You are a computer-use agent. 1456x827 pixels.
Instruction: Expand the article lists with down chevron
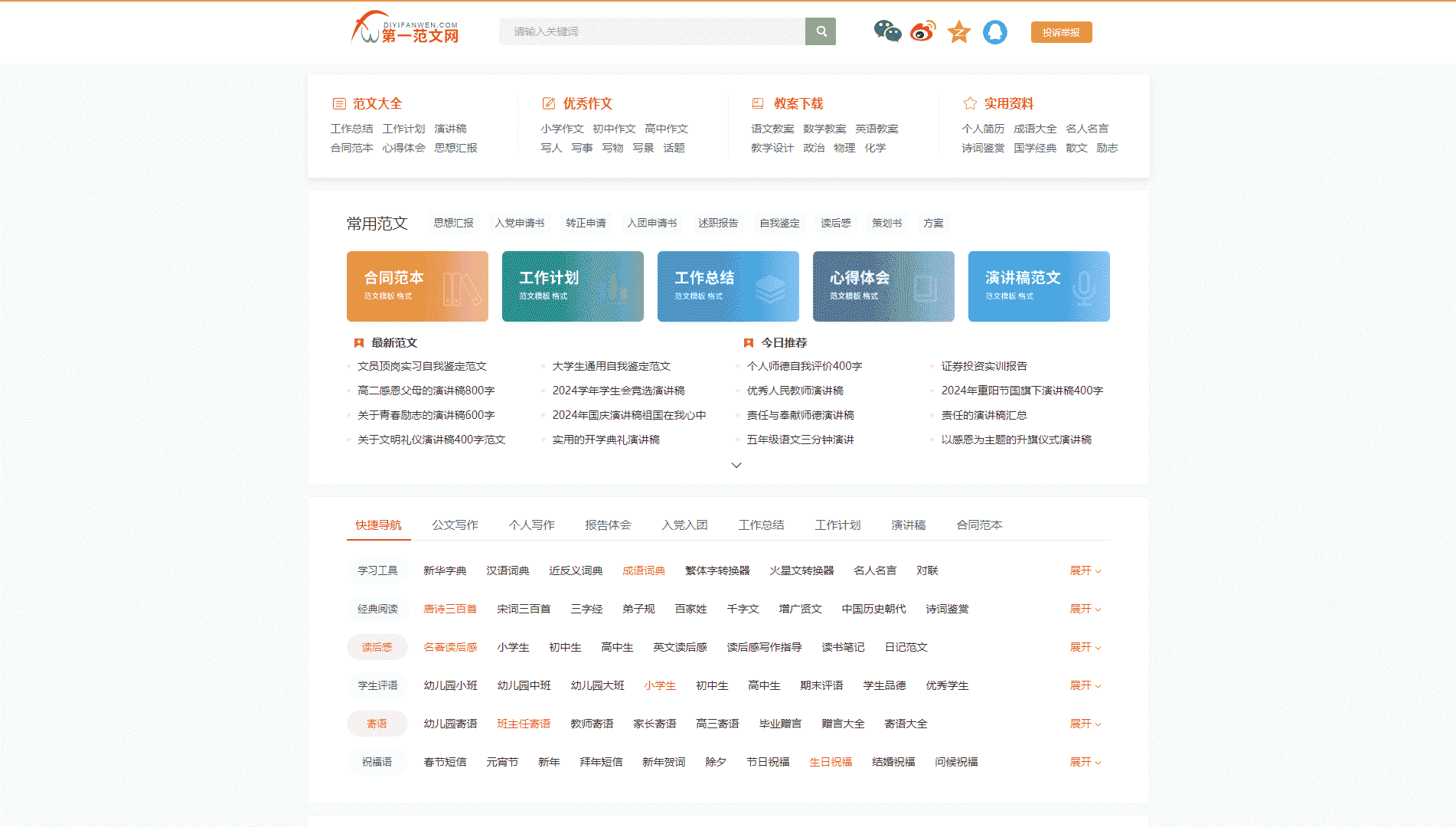pos(736,465)
